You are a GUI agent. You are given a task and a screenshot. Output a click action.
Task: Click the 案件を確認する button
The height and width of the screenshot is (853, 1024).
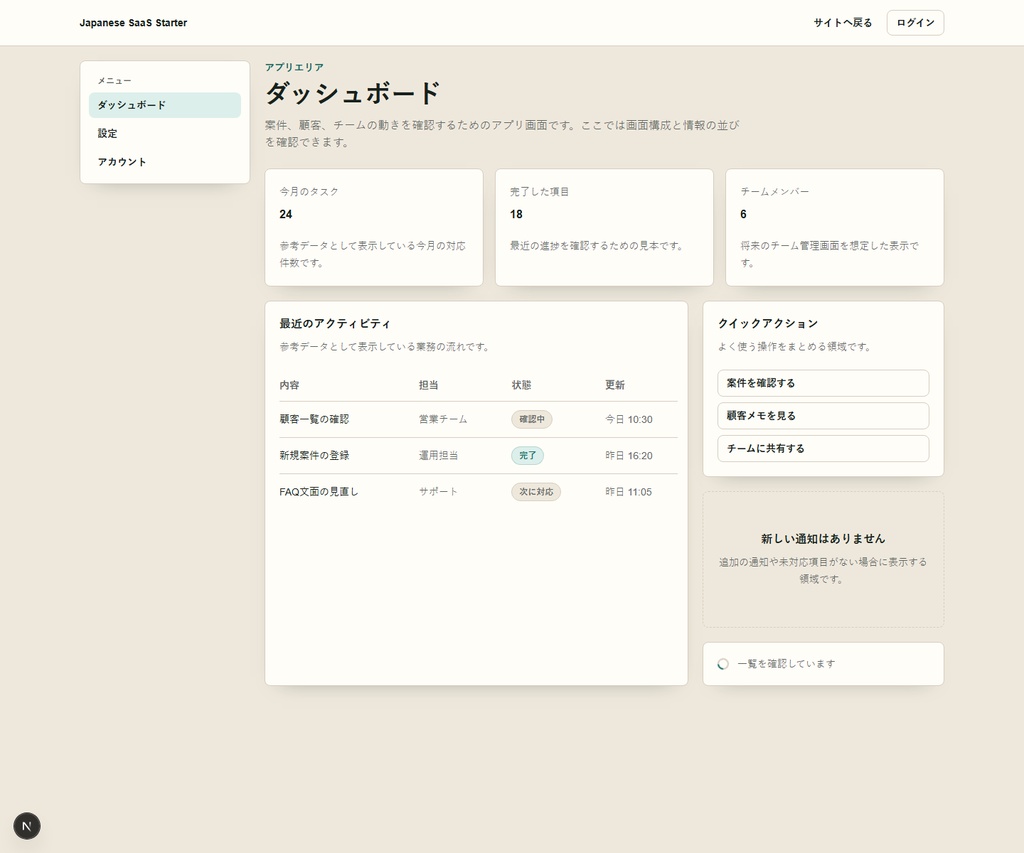(x=823, y=383)
